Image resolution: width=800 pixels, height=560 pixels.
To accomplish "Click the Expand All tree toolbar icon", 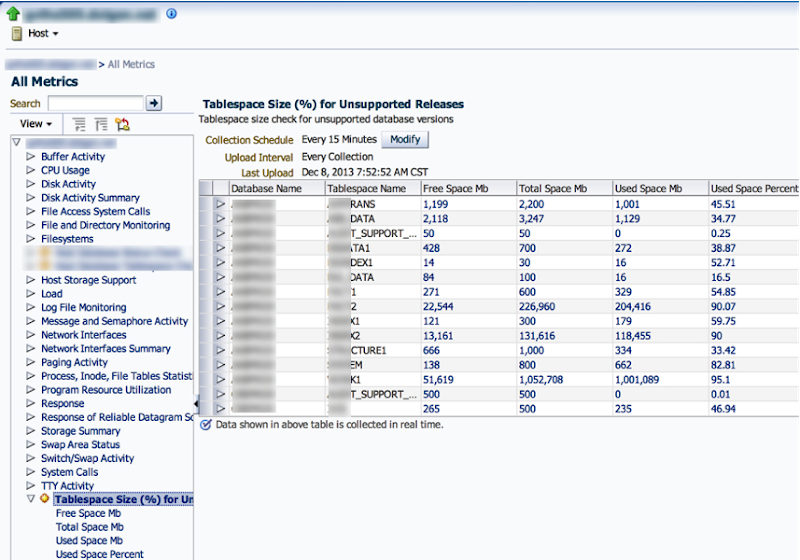I will [79, 124].
